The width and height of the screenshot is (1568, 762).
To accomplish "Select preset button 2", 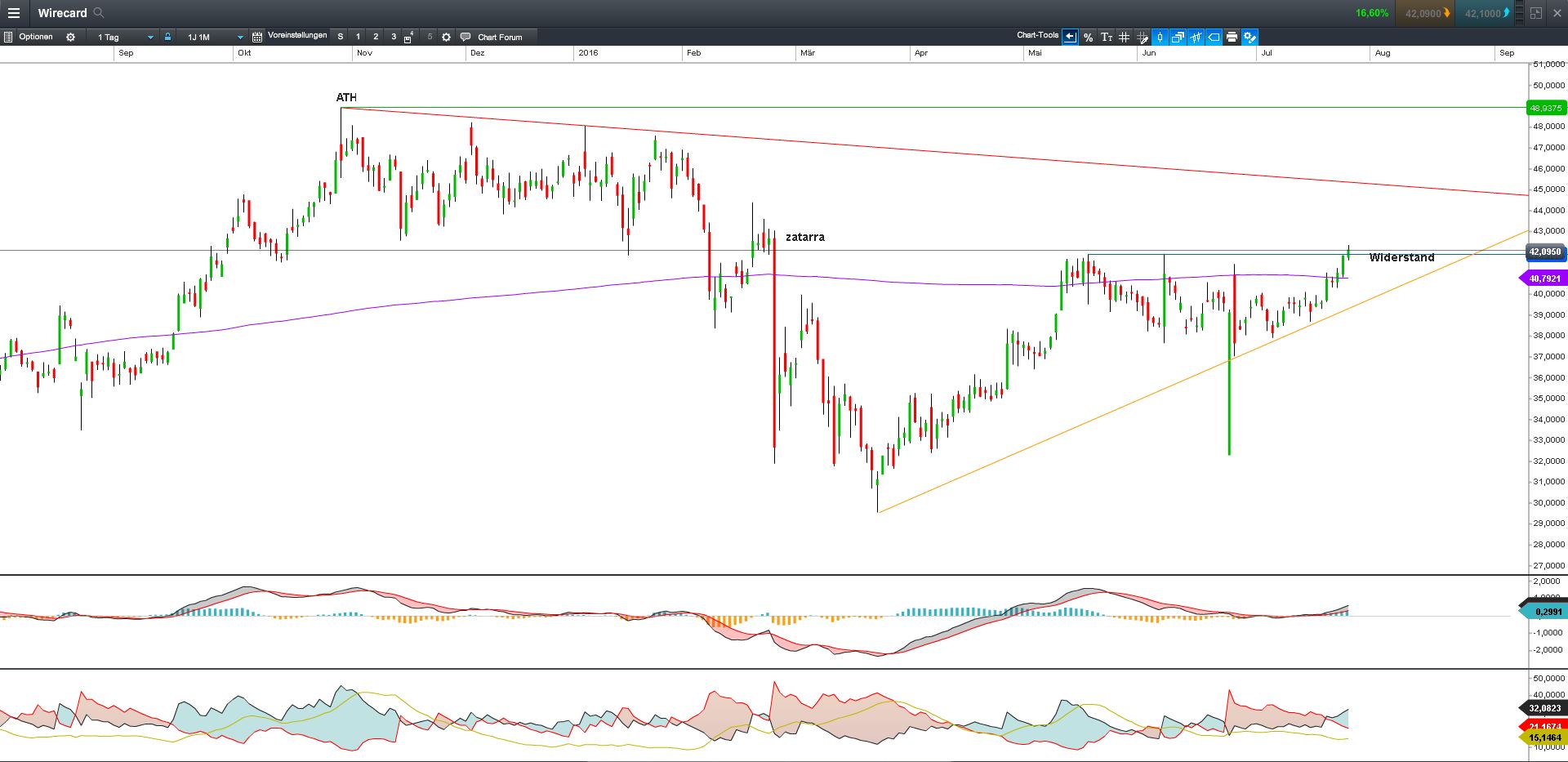I will pyautogui.click(x=375, y=37).
